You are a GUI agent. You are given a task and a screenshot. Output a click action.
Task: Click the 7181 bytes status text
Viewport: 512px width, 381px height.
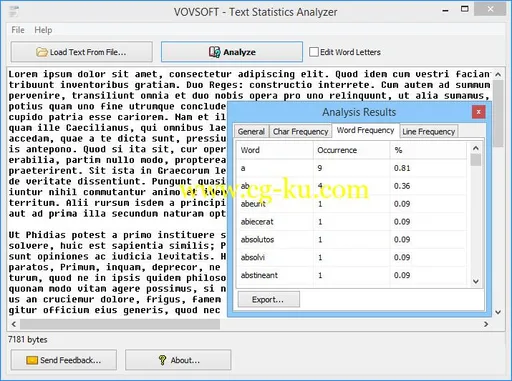click(x=28, y=339)
